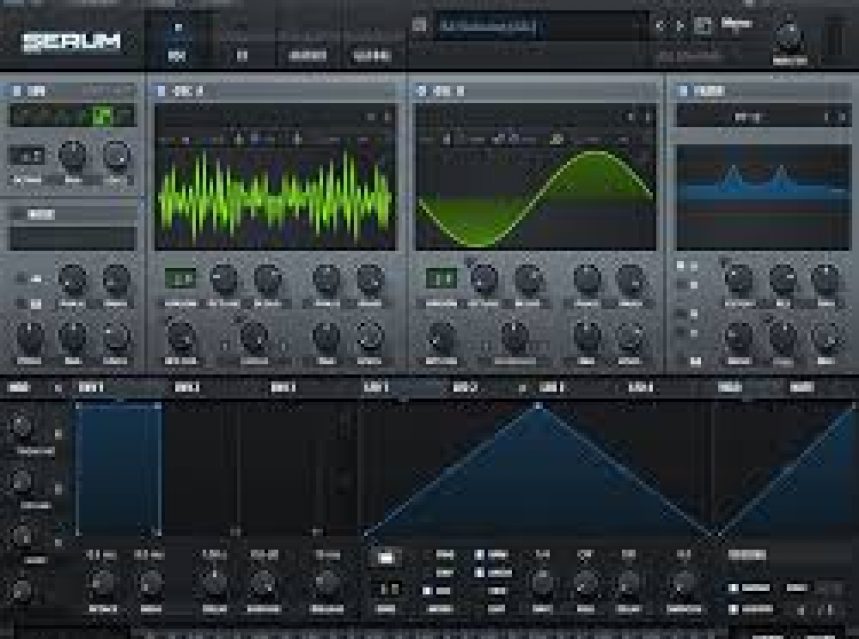The height and width of the screenshot is (639, 859).
Task: Select a Sub oscillator waveform shape
Action: 72,116
